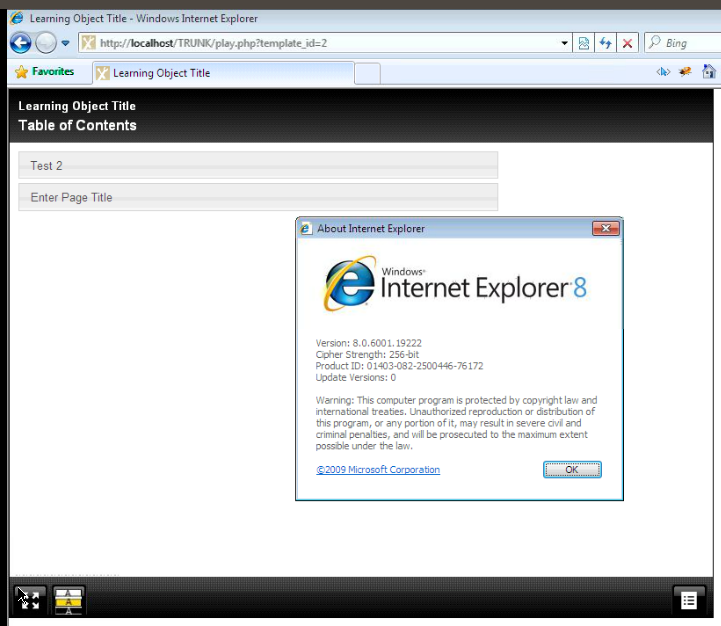Click the Bing search box

(682, 43)
